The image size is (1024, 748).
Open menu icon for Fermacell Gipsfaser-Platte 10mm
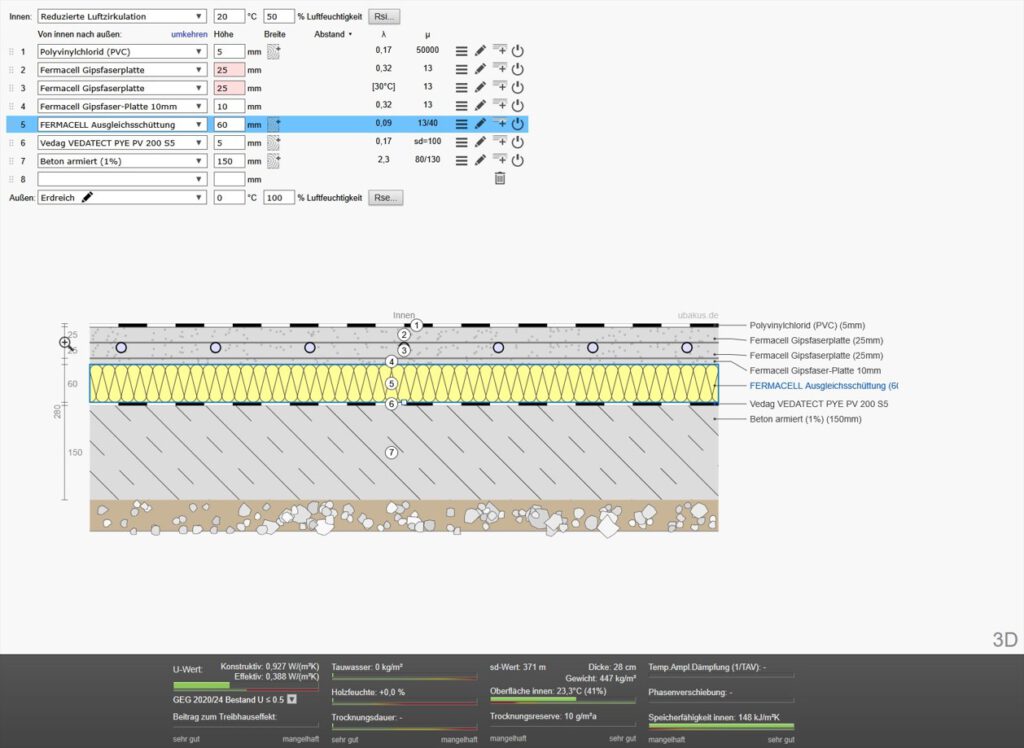point(461,106)
